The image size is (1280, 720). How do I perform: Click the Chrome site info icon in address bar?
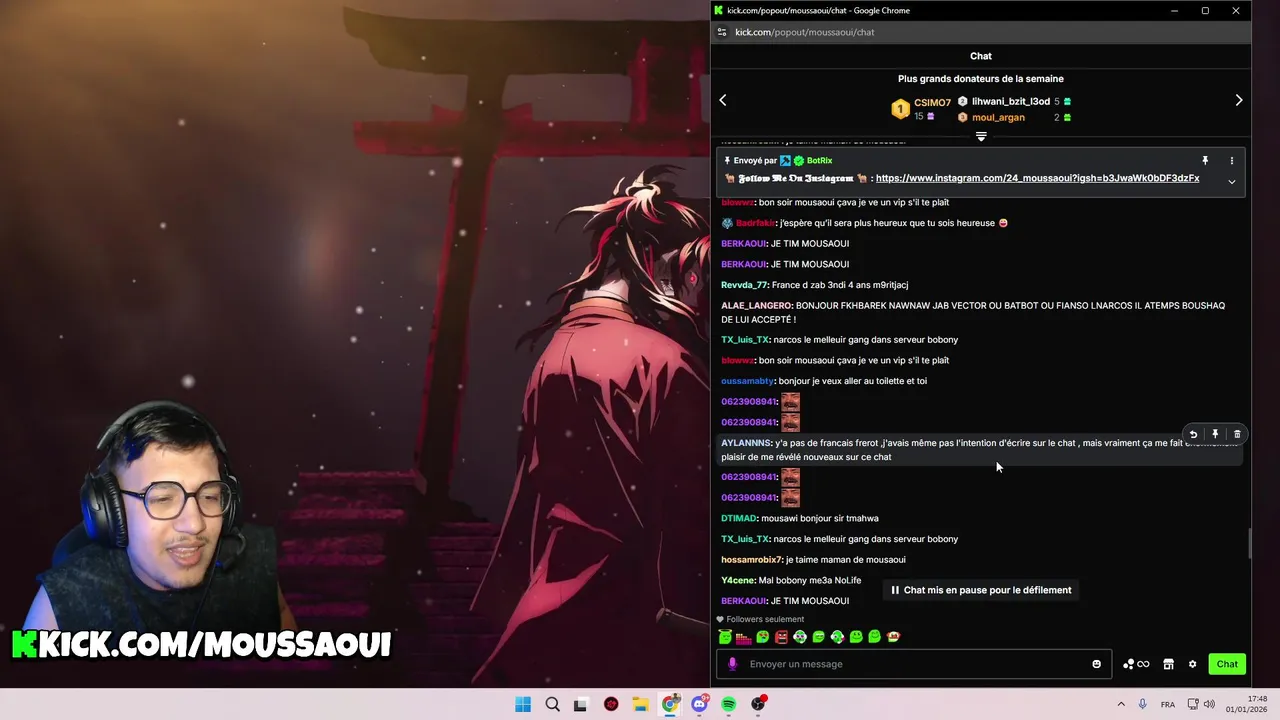coord(722,32)
